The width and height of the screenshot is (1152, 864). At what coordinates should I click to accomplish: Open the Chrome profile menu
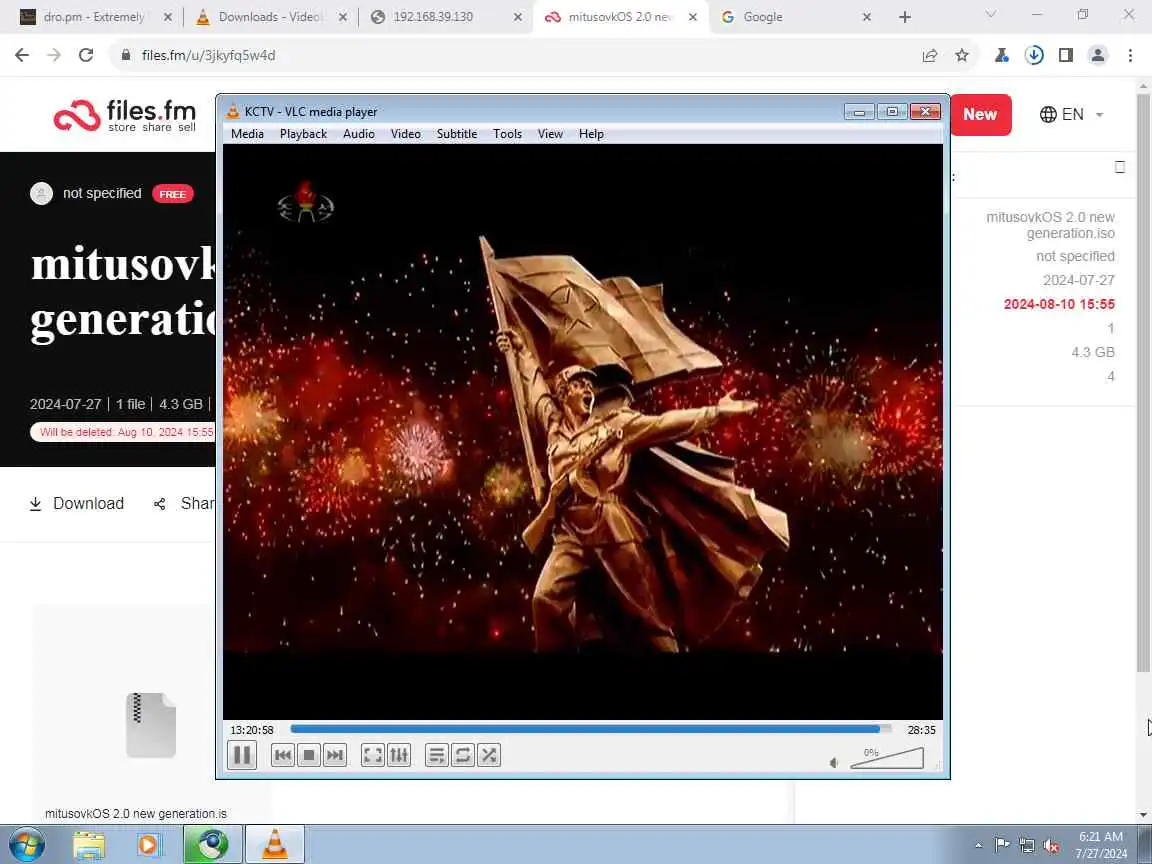pos(1098,55)
